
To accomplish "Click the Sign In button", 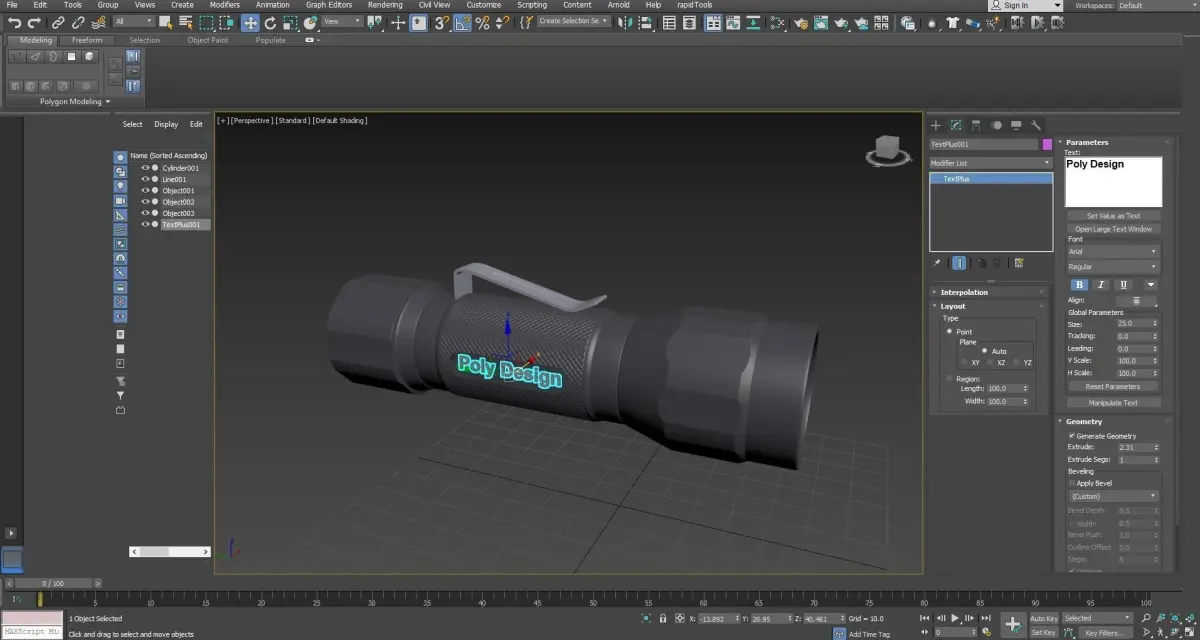I will pos(1025,5).
